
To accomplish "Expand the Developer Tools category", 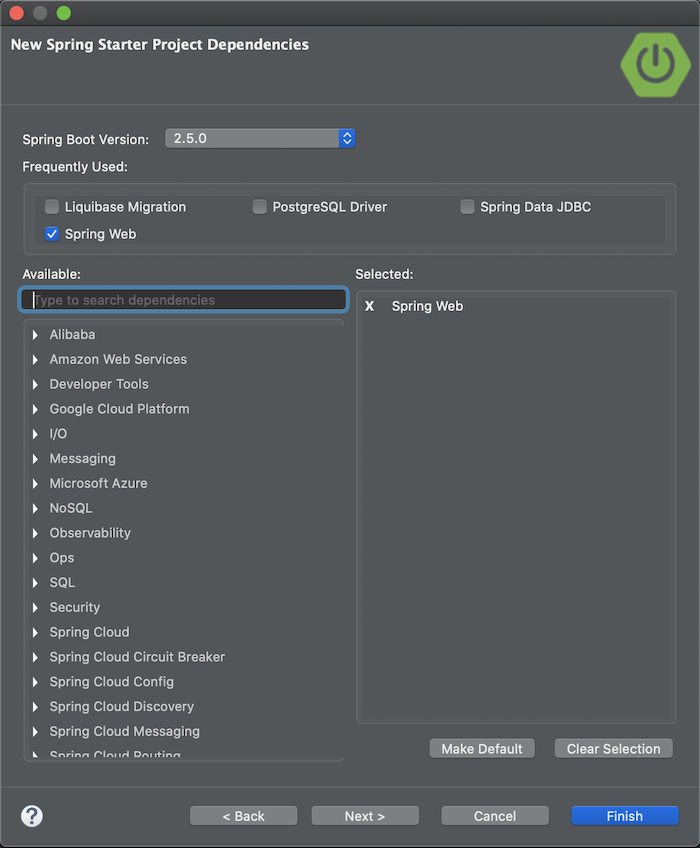I will 37,384.
